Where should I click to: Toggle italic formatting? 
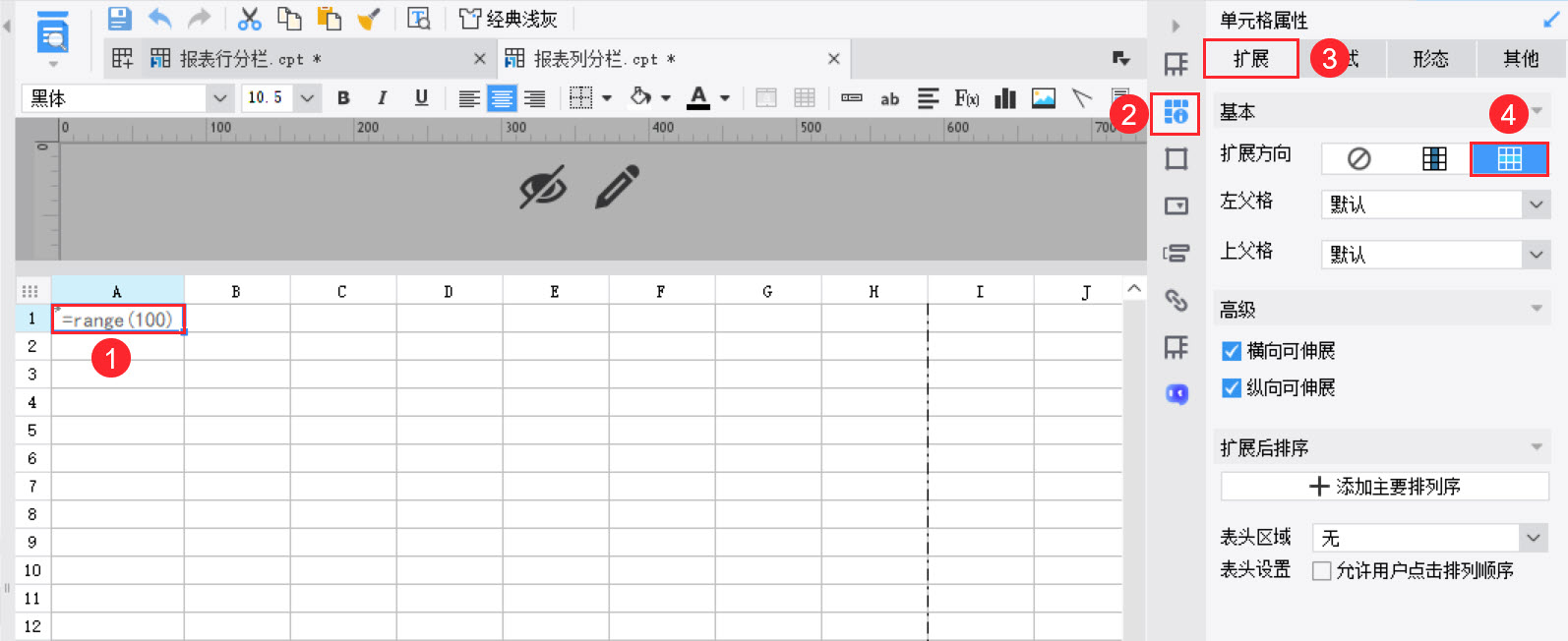[x=382, y=98]
